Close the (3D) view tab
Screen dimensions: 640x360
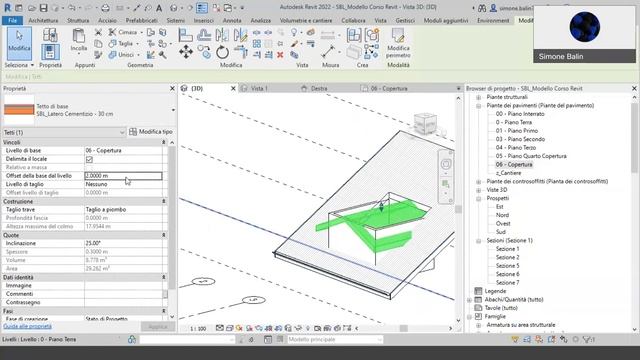[x=233, y=88]
